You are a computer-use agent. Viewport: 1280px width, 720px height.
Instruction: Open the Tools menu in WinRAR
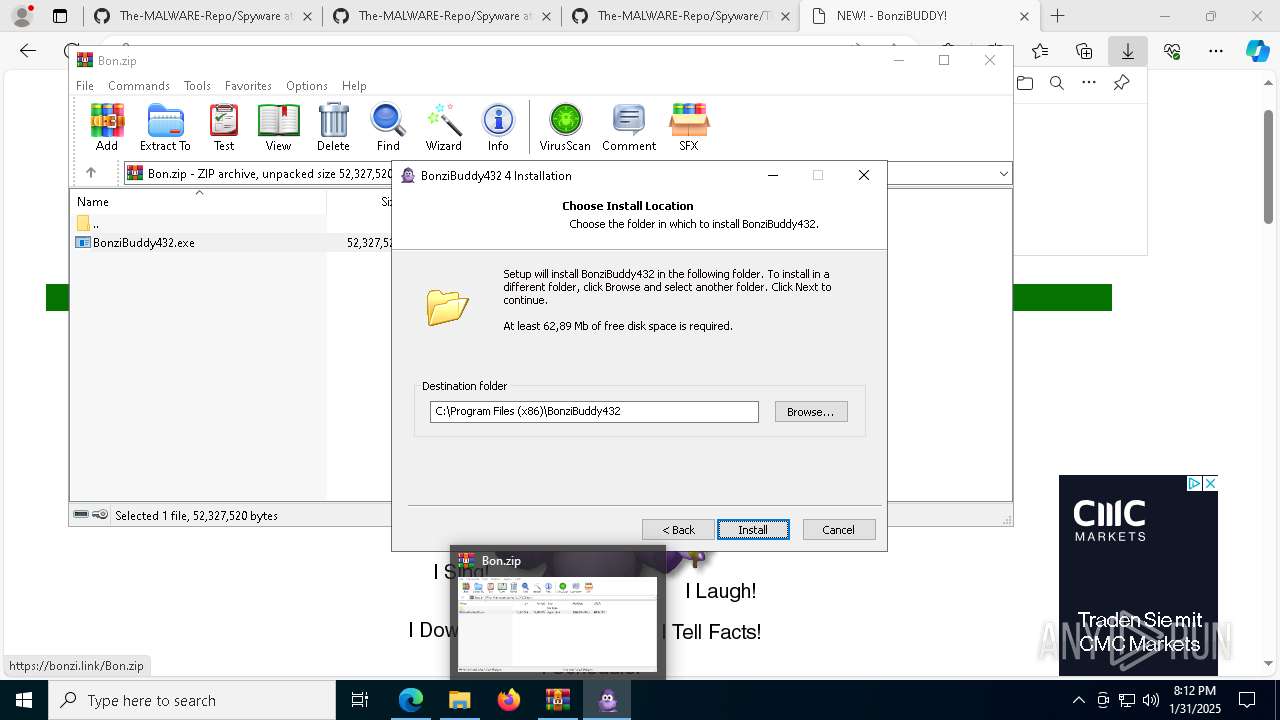197,86
